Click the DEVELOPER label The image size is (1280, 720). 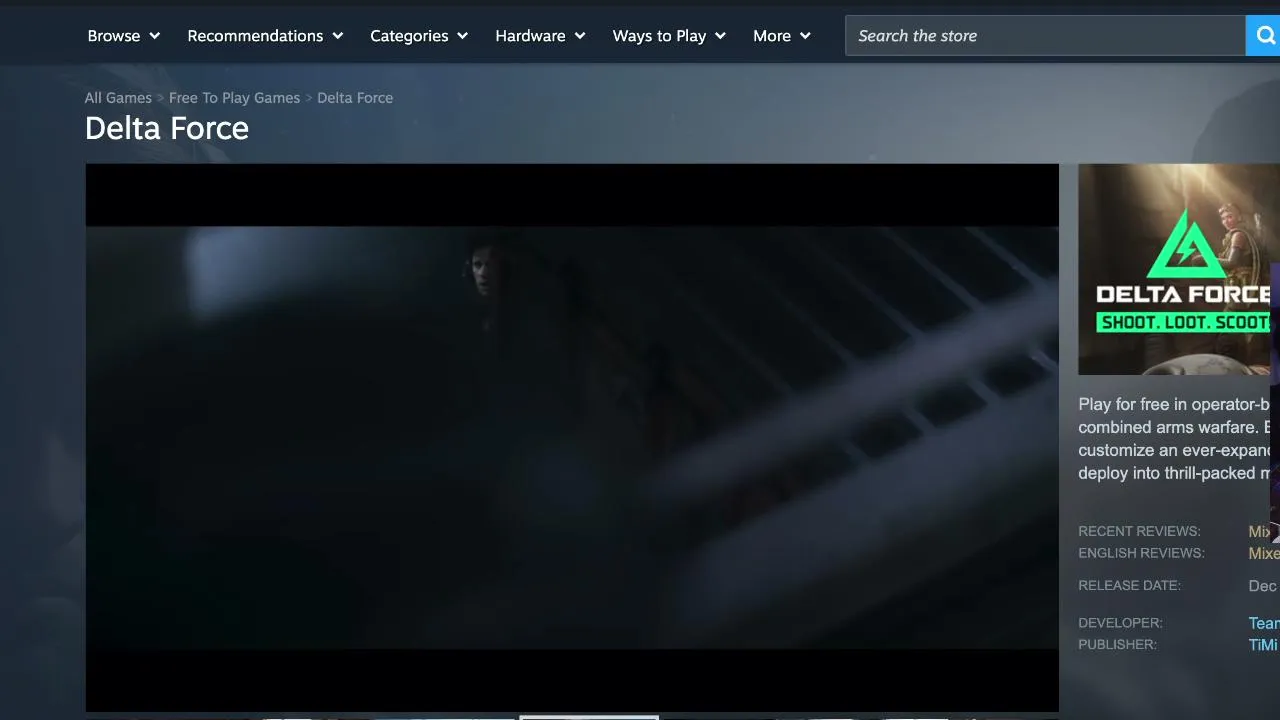click(x=1120, y=623)
